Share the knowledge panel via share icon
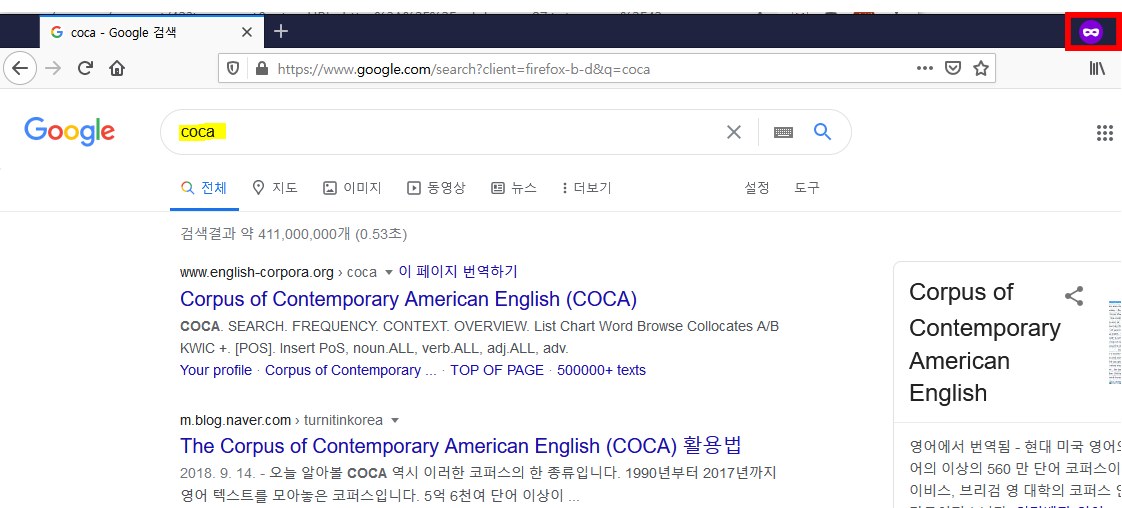 (x=1074, y=296)
